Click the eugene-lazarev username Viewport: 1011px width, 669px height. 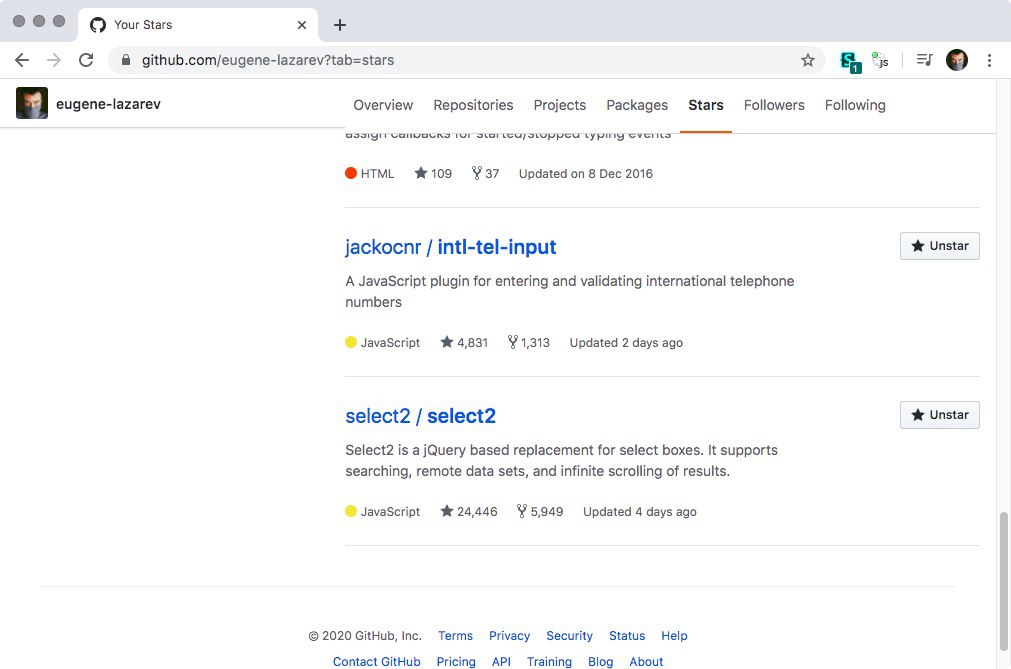(x=108, y=104)
